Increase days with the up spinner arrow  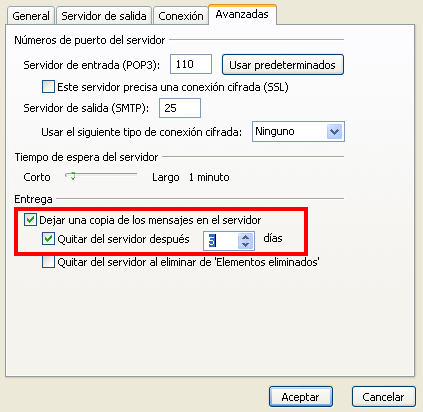pyautogui.click(x=246, y=237)
